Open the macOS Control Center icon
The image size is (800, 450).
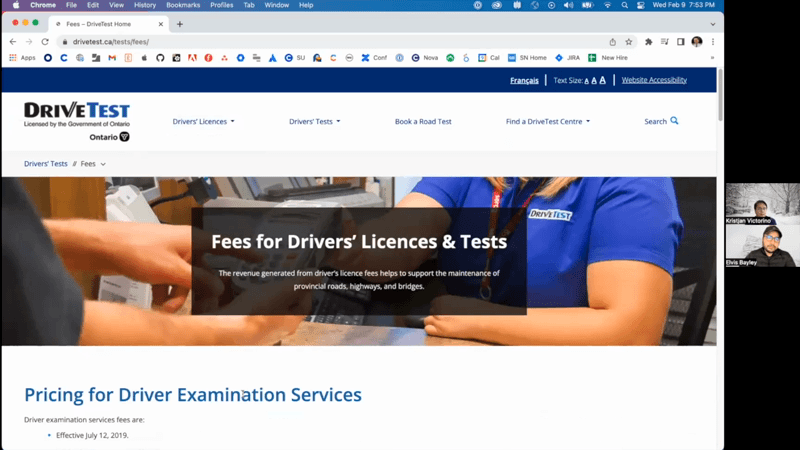point(641,5)
